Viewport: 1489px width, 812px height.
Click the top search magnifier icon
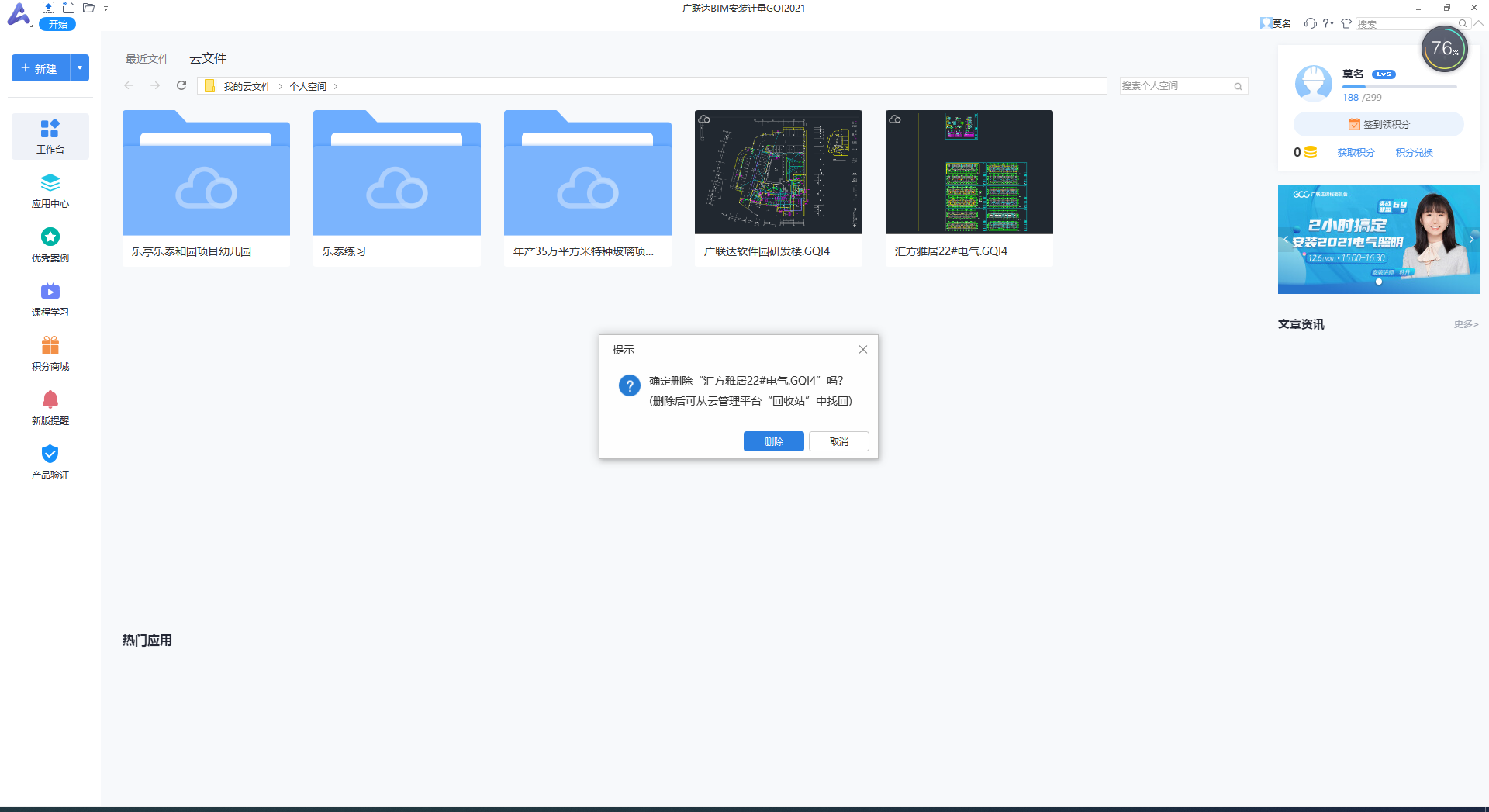pos(1463,23)
